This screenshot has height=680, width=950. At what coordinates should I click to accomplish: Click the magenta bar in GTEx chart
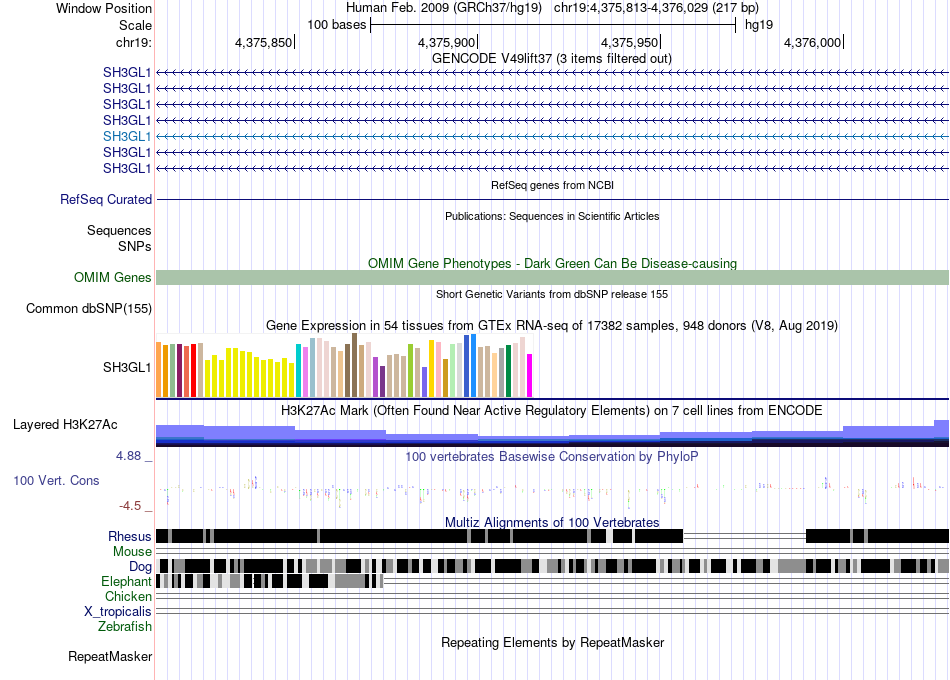530,376
